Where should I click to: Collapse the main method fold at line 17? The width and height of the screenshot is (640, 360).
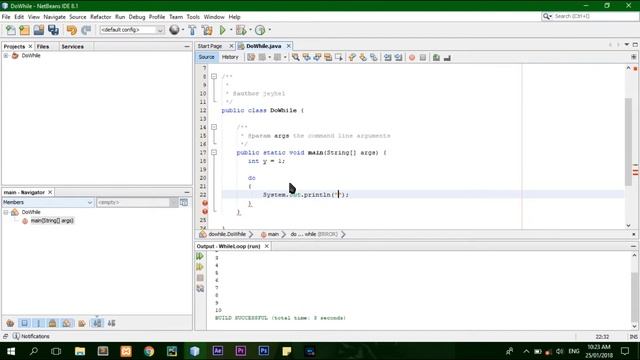click(214, 152)
